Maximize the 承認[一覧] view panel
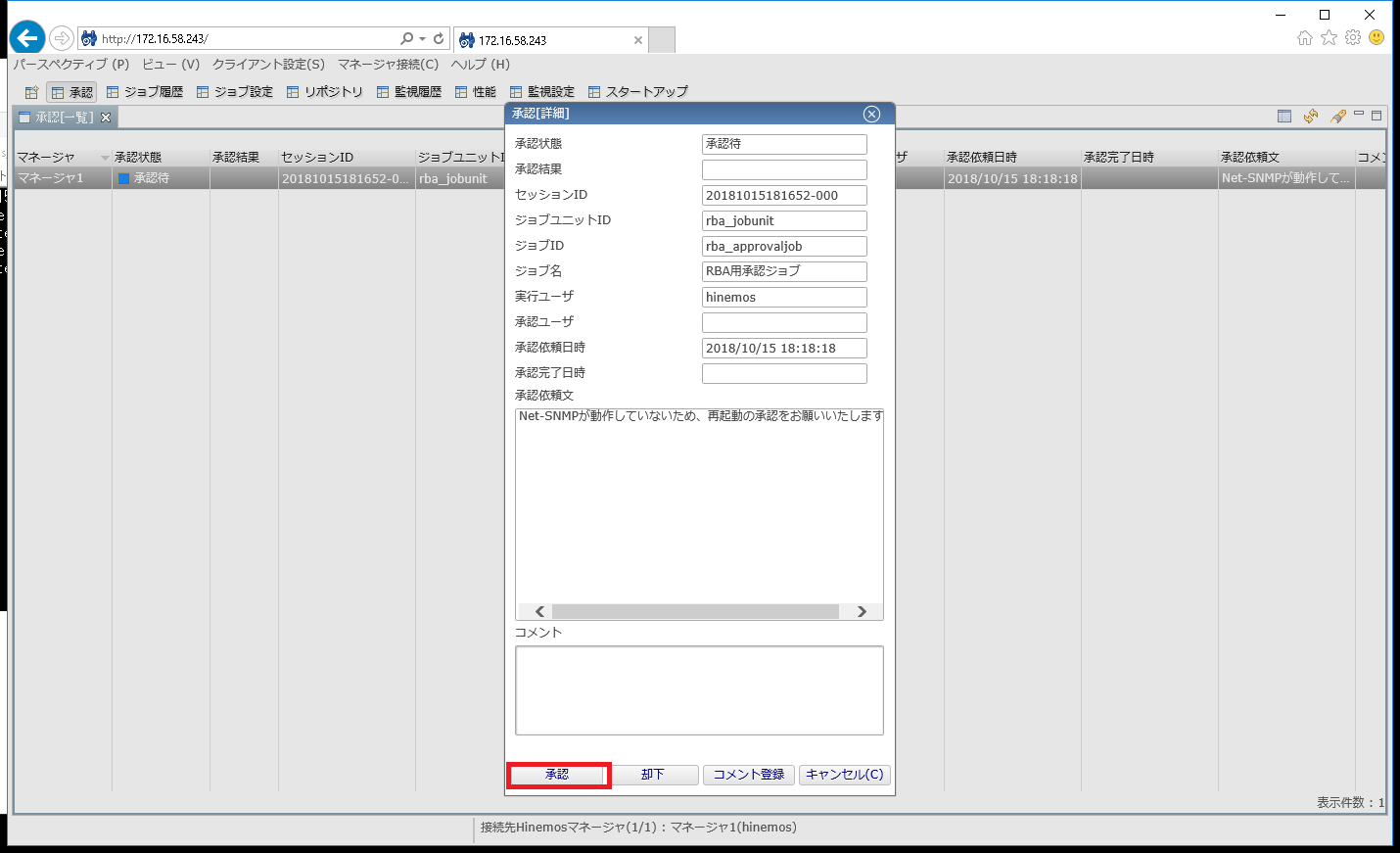The image size is (1400, 853). [x=1377, y=116]
